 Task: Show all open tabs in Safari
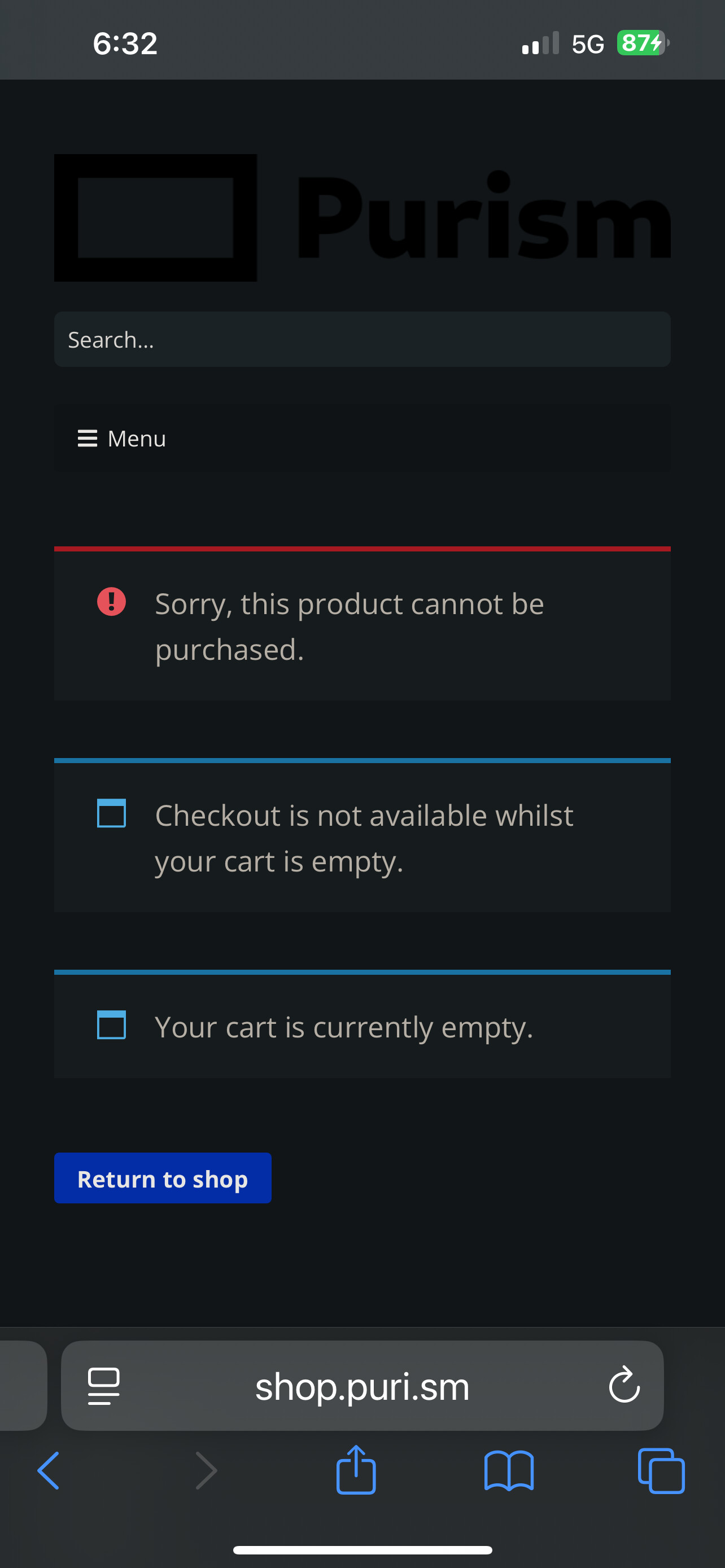661,1470
